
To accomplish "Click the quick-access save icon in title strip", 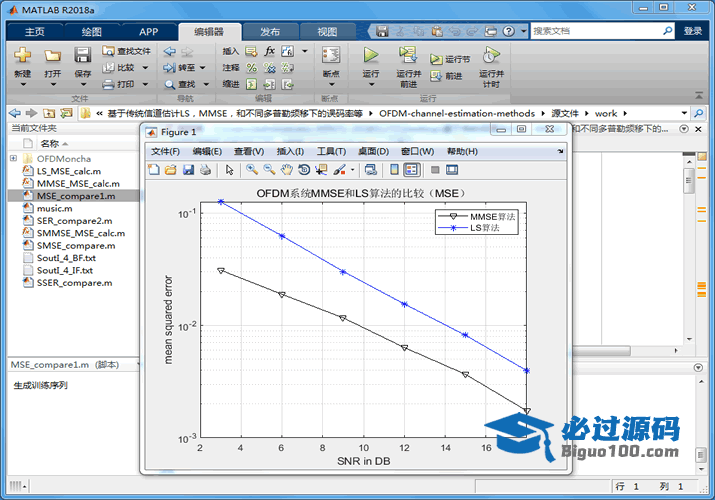I will coord(382,31).
